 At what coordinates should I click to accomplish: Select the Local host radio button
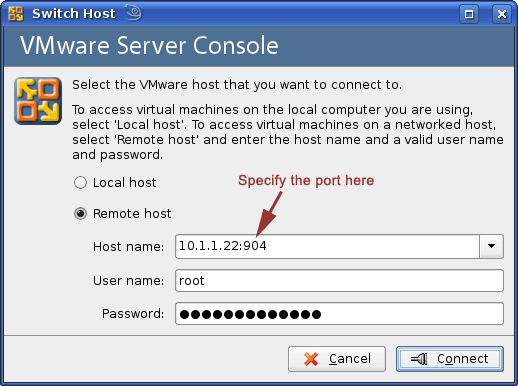pos(80,182)
